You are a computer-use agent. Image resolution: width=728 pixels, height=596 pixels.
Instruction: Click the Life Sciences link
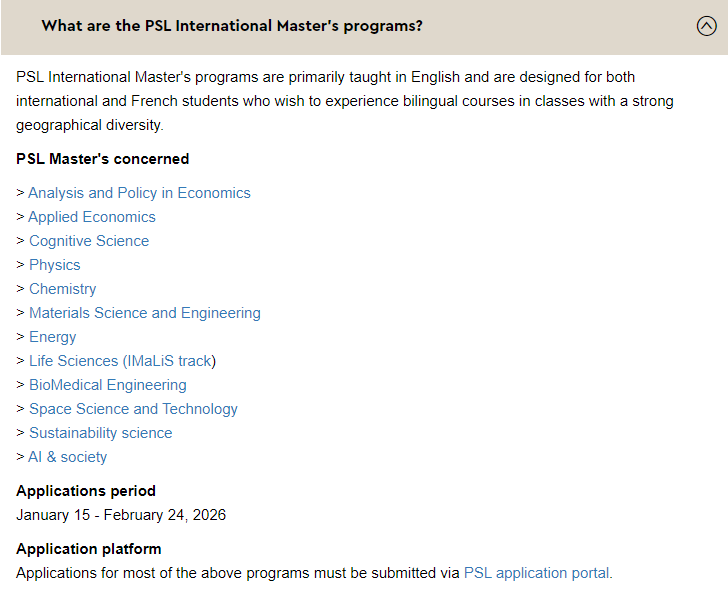tap(74, 361)
